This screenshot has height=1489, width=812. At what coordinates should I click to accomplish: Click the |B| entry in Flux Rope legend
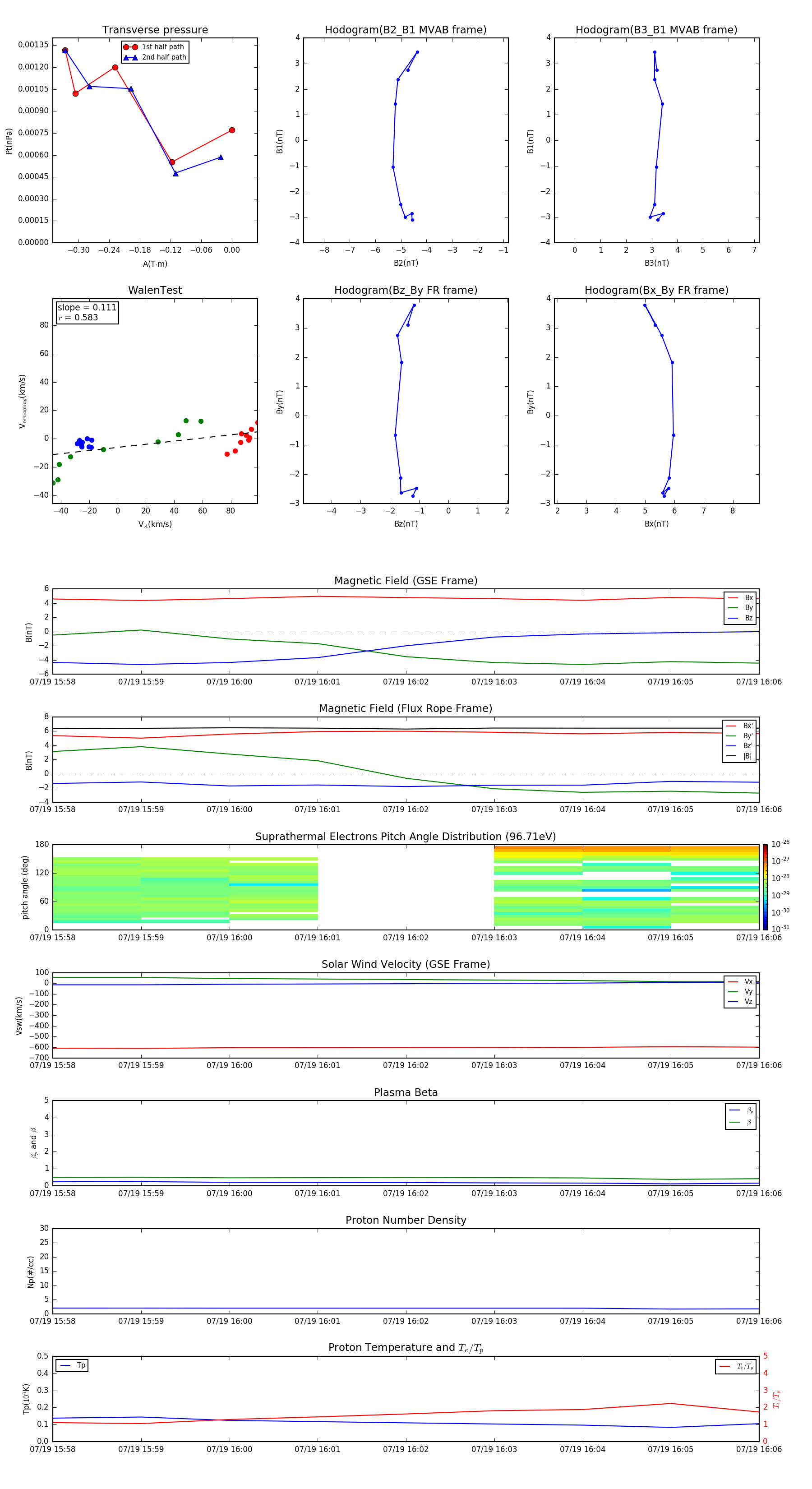tap(740, 756)
